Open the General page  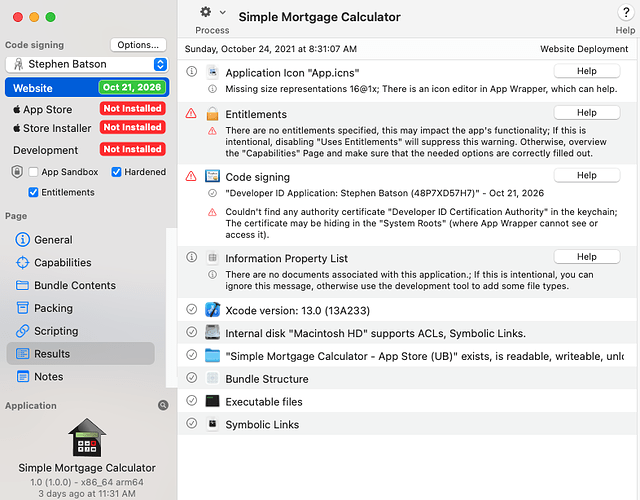tap(81, 240)
